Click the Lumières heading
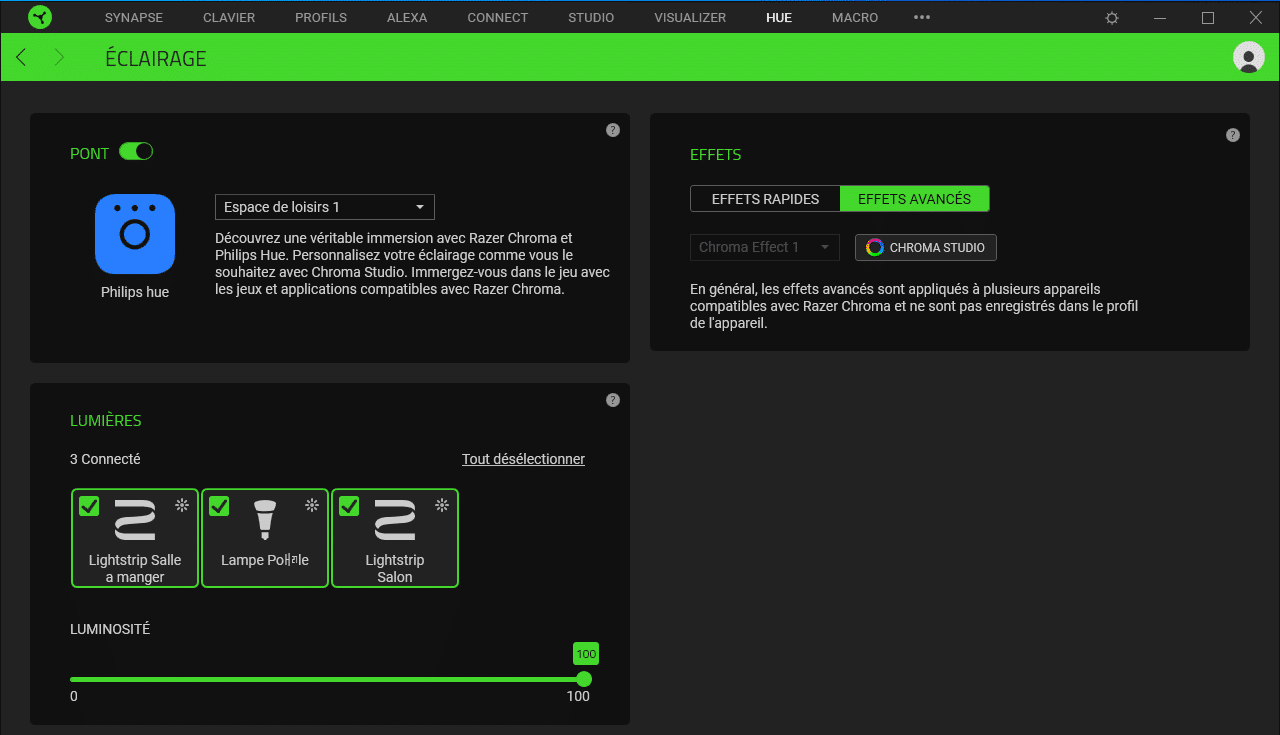This screenshot has height=735, width=1280. pyautogui.click(x=106, y=421)
